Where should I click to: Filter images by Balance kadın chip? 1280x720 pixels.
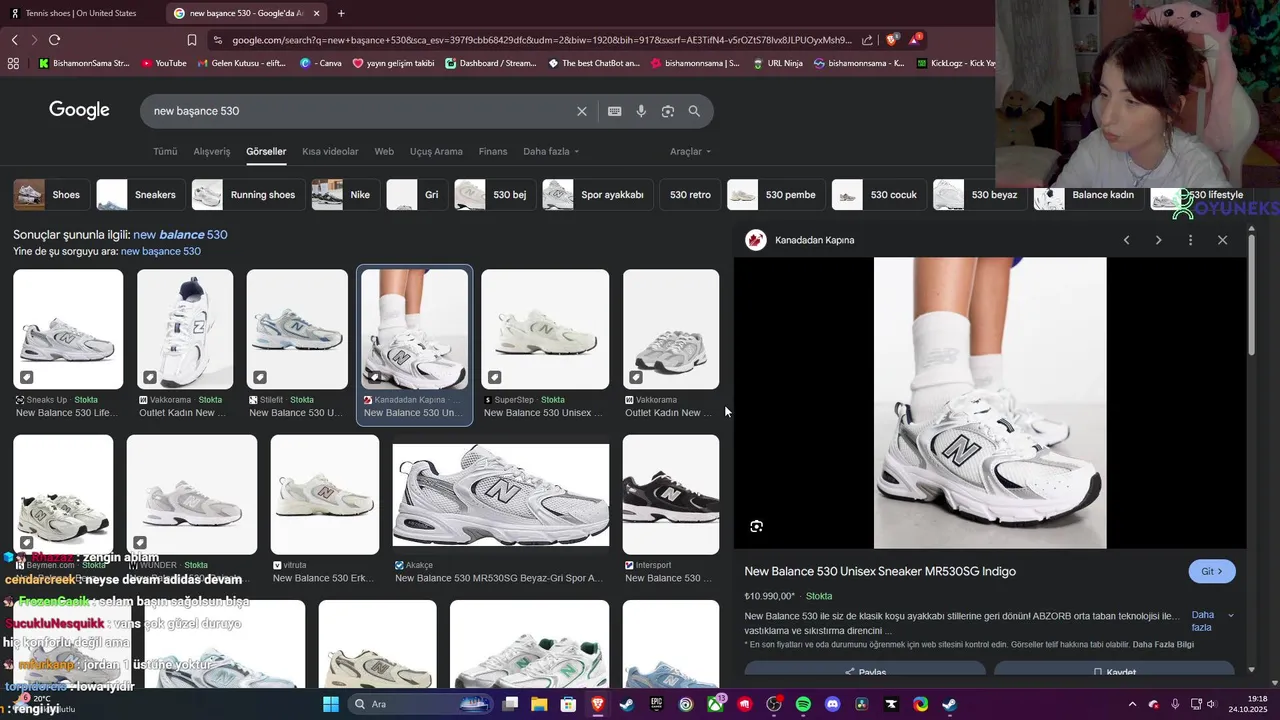click(x=1088, y=195)
